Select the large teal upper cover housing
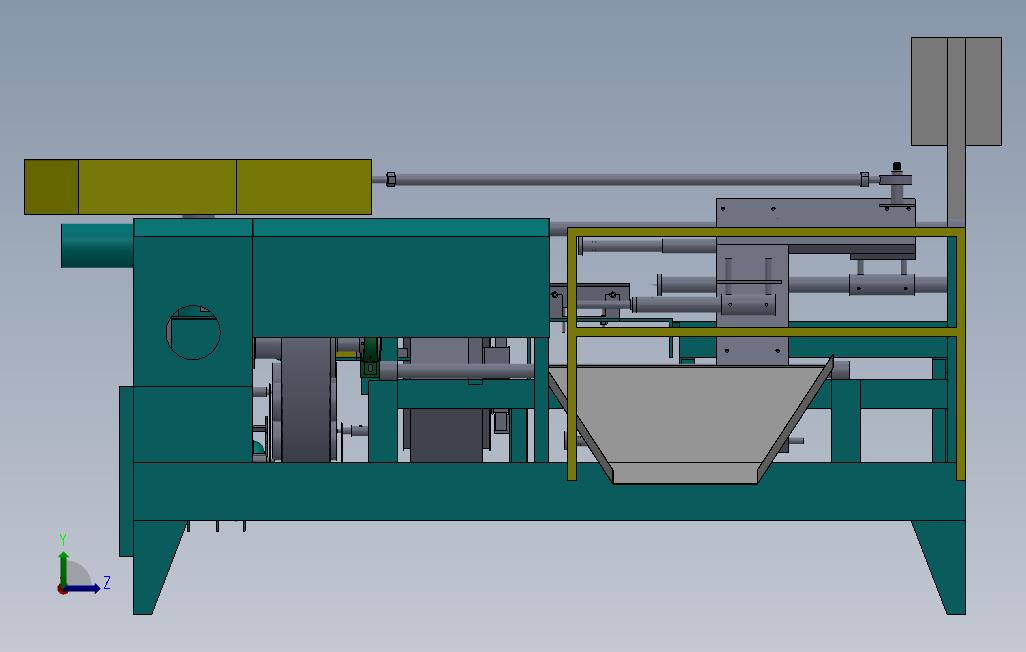 point(400,278)
